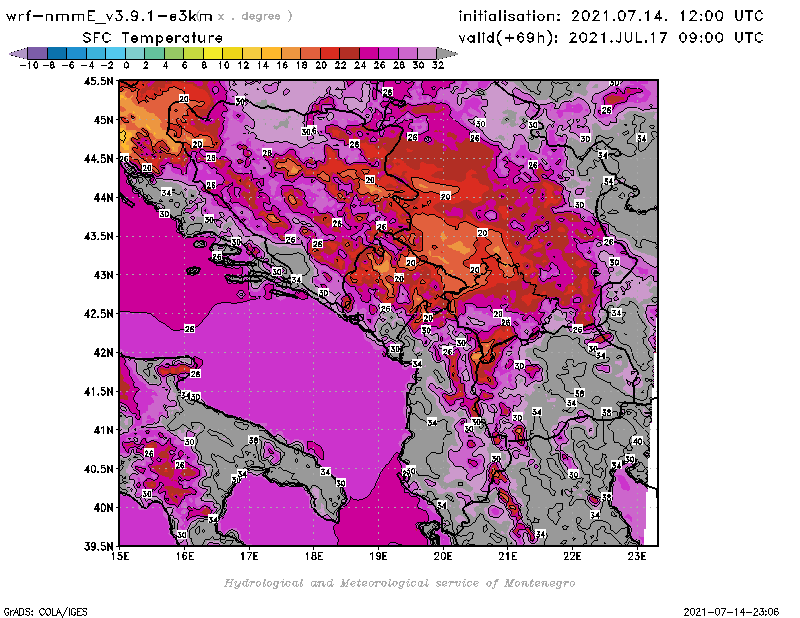The width and height of the screenshot is (800, 618).
Task: Click the 15E longitude axis label
Action: (x=120, y=556)
